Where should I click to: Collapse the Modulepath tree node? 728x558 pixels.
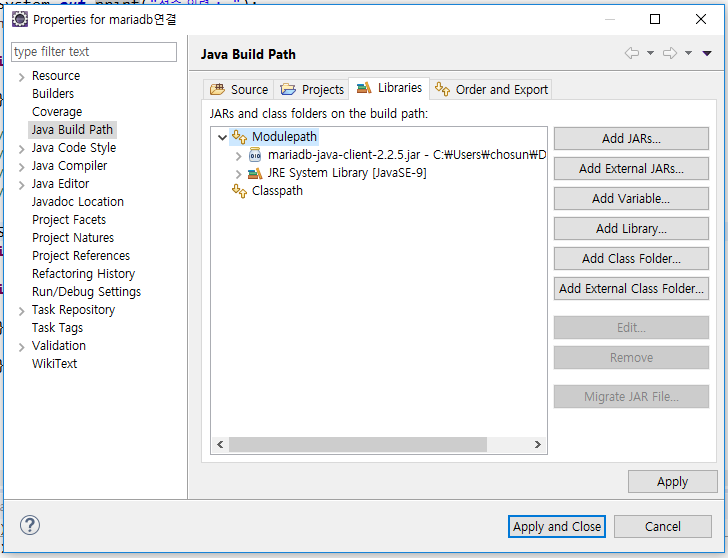(222, 137)
